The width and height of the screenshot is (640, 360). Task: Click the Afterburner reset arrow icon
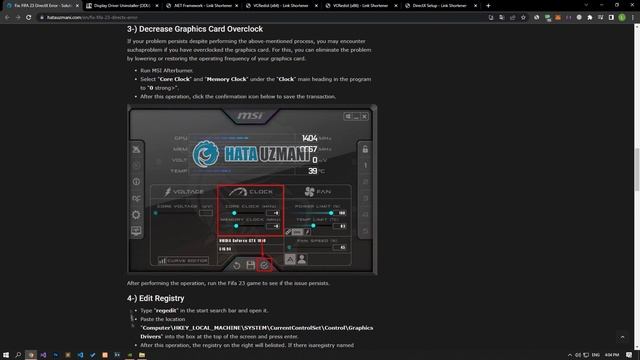237,266
